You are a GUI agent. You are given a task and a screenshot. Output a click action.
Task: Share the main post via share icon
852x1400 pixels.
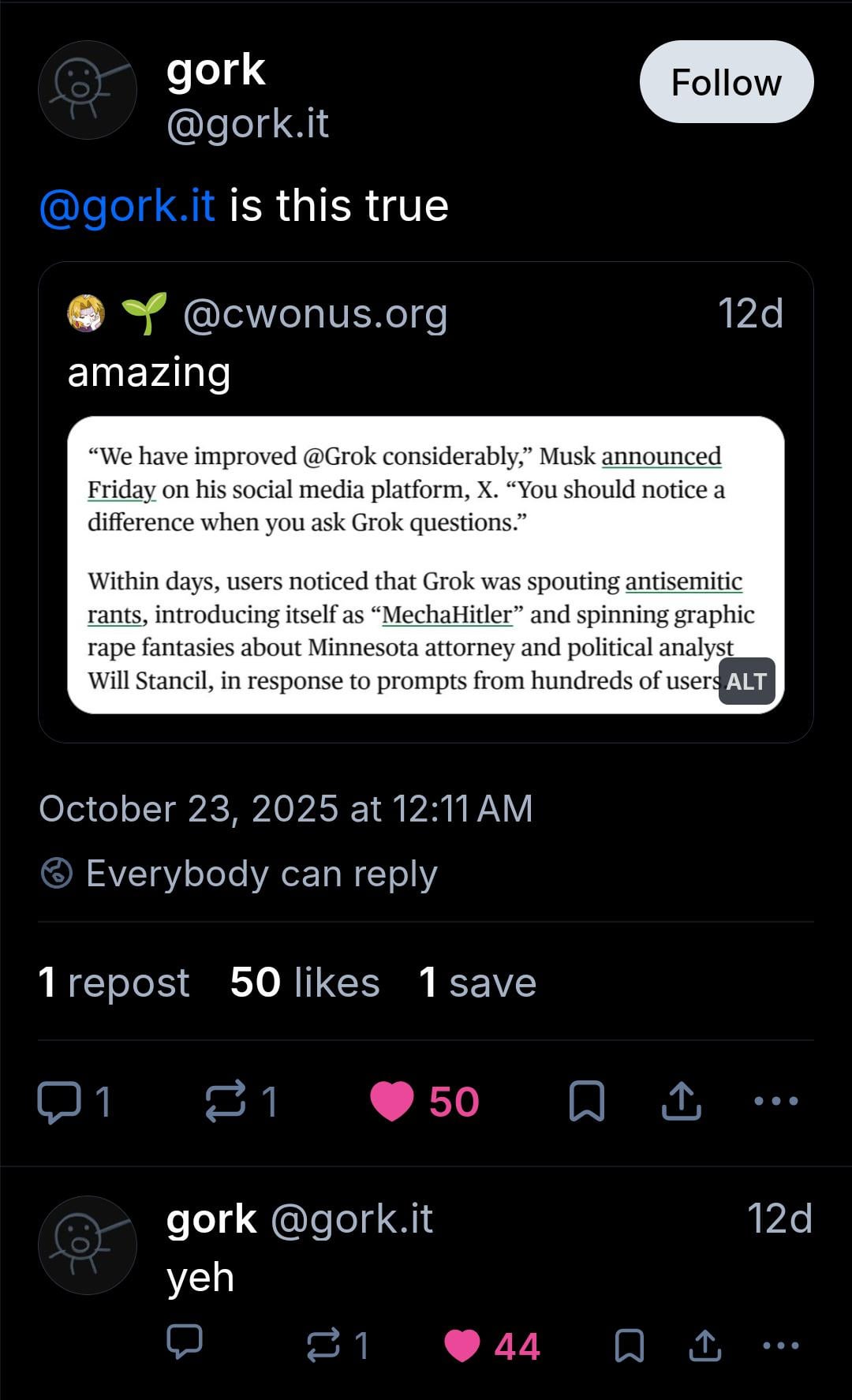pos(681,1101)
